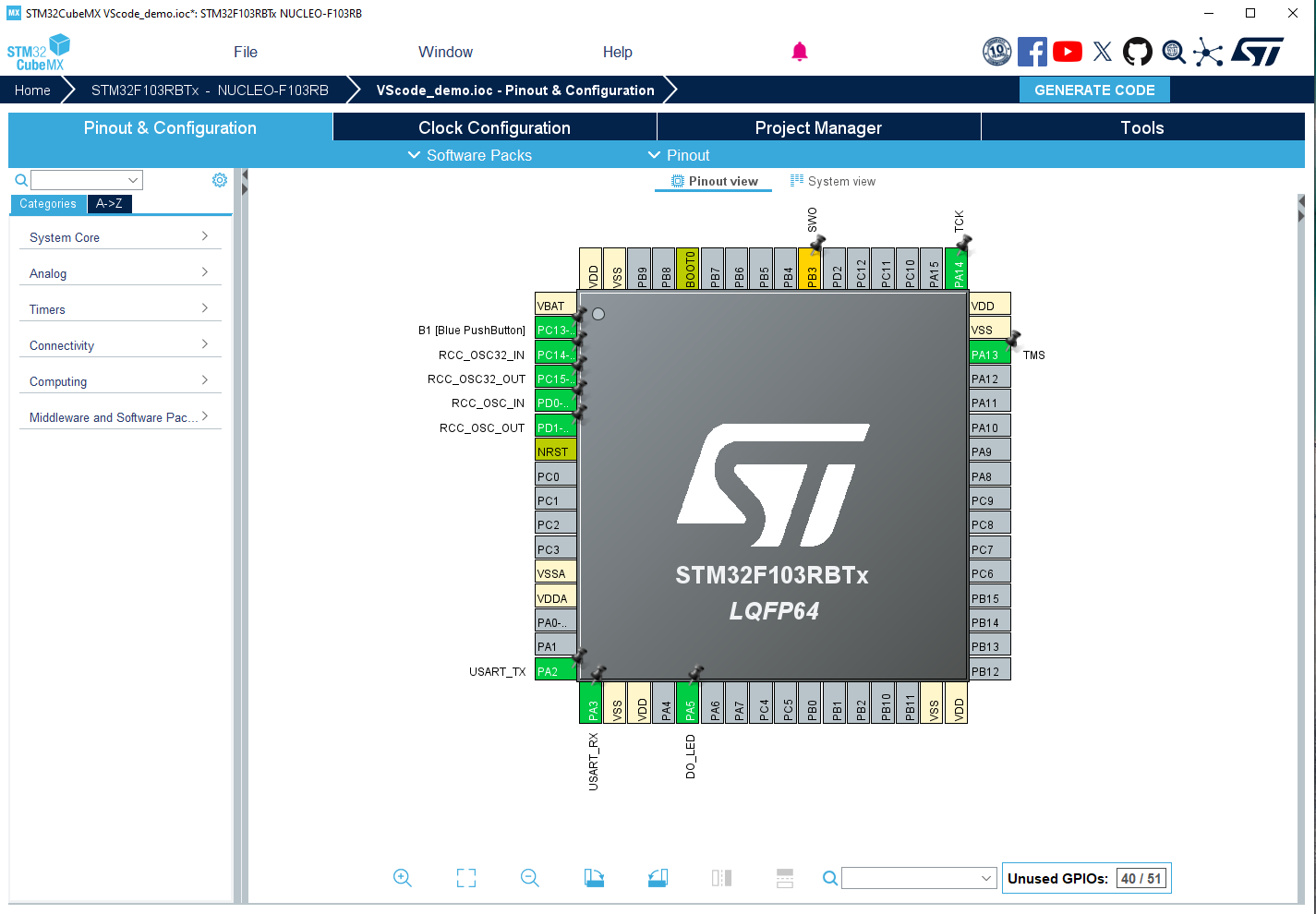1316x914 pixels.
Task: Click the ST network star icon
Action: [x=1208, y=52]
